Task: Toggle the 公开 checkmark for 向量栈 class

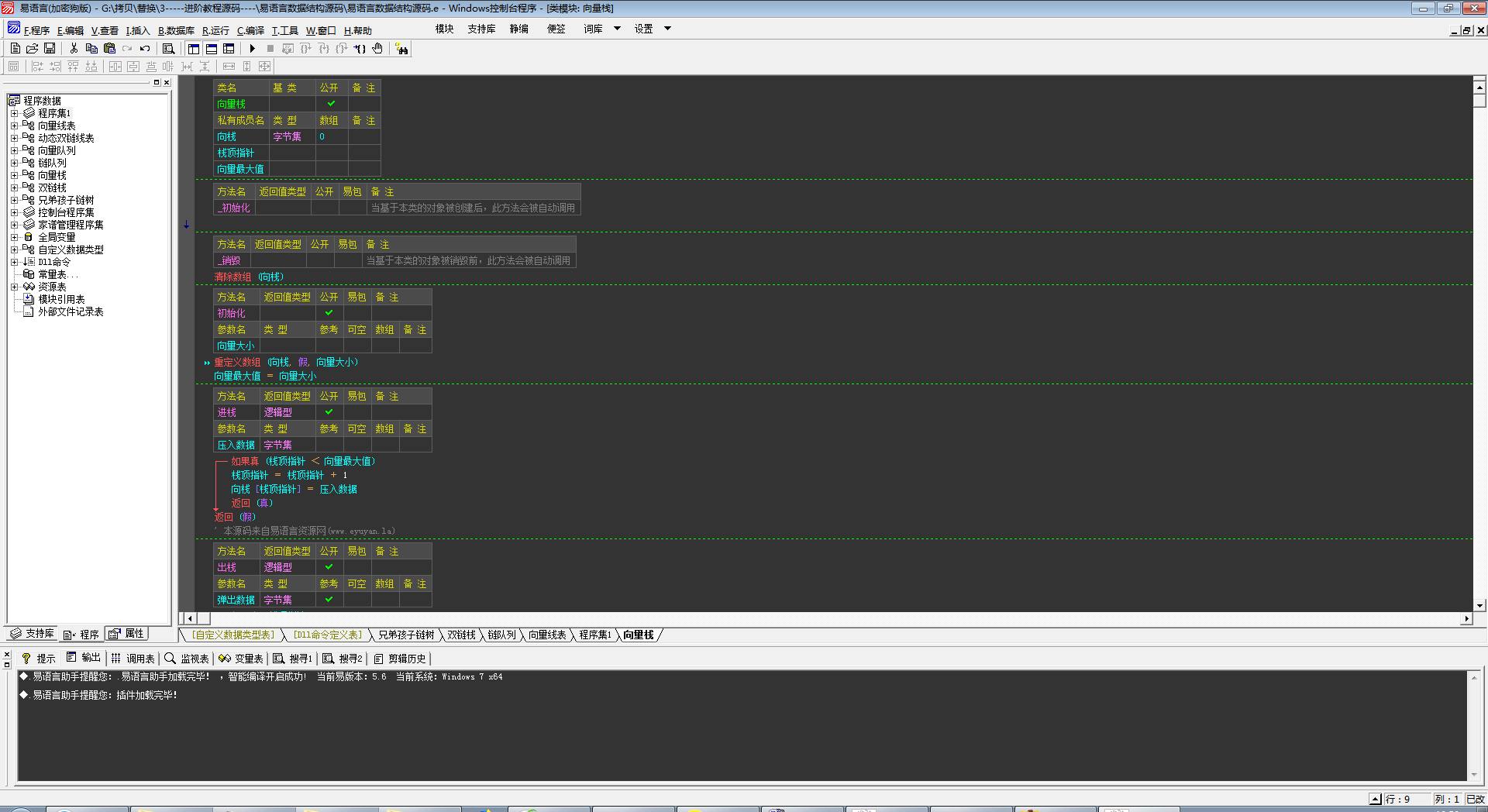Action: [332, 104]
